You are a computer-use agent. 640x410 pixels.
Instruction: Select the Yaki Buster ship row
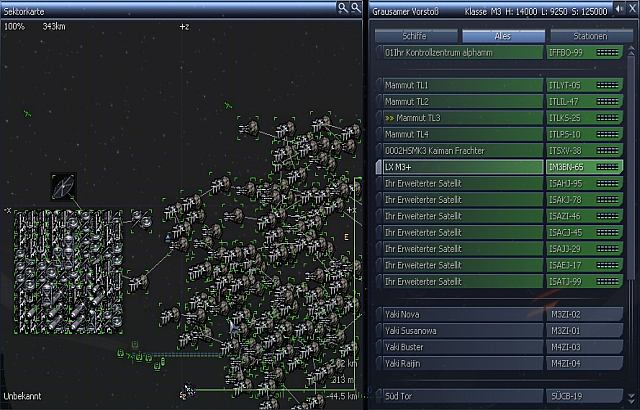click(500, 347)
